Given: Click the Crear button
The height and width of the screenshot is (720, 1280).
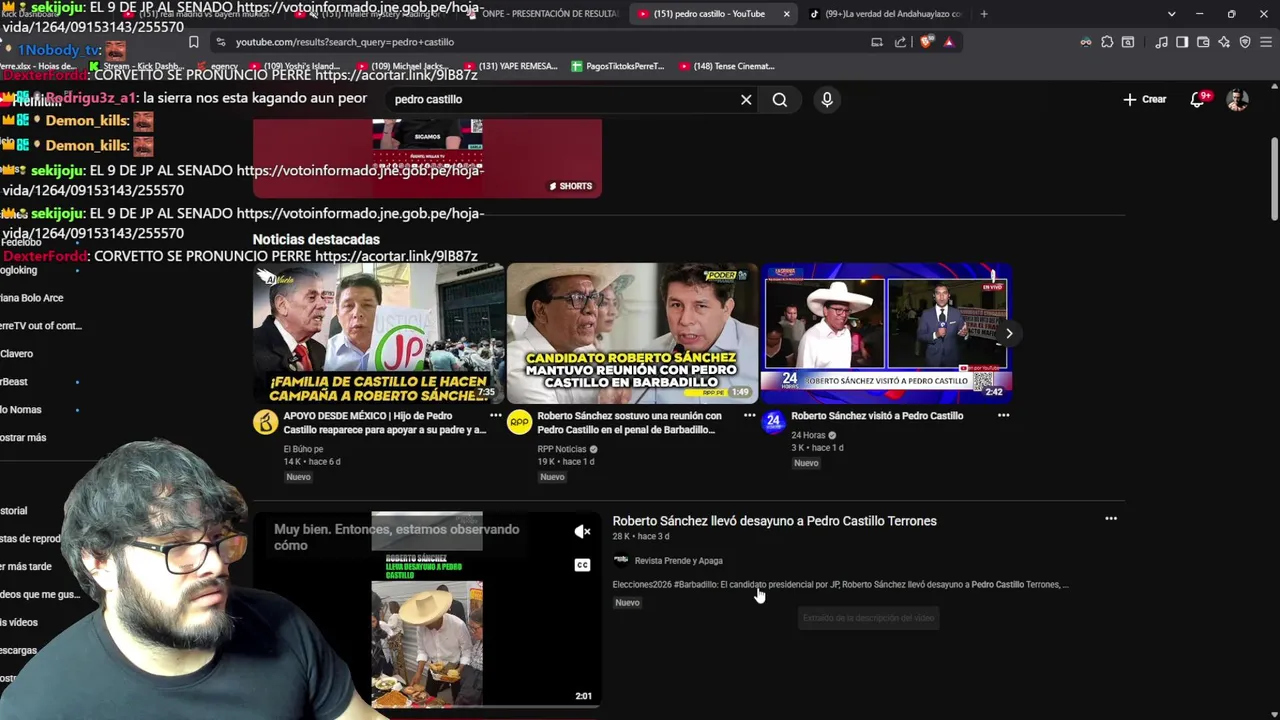Looking at the screenshot, I should tap(1145, 99).
